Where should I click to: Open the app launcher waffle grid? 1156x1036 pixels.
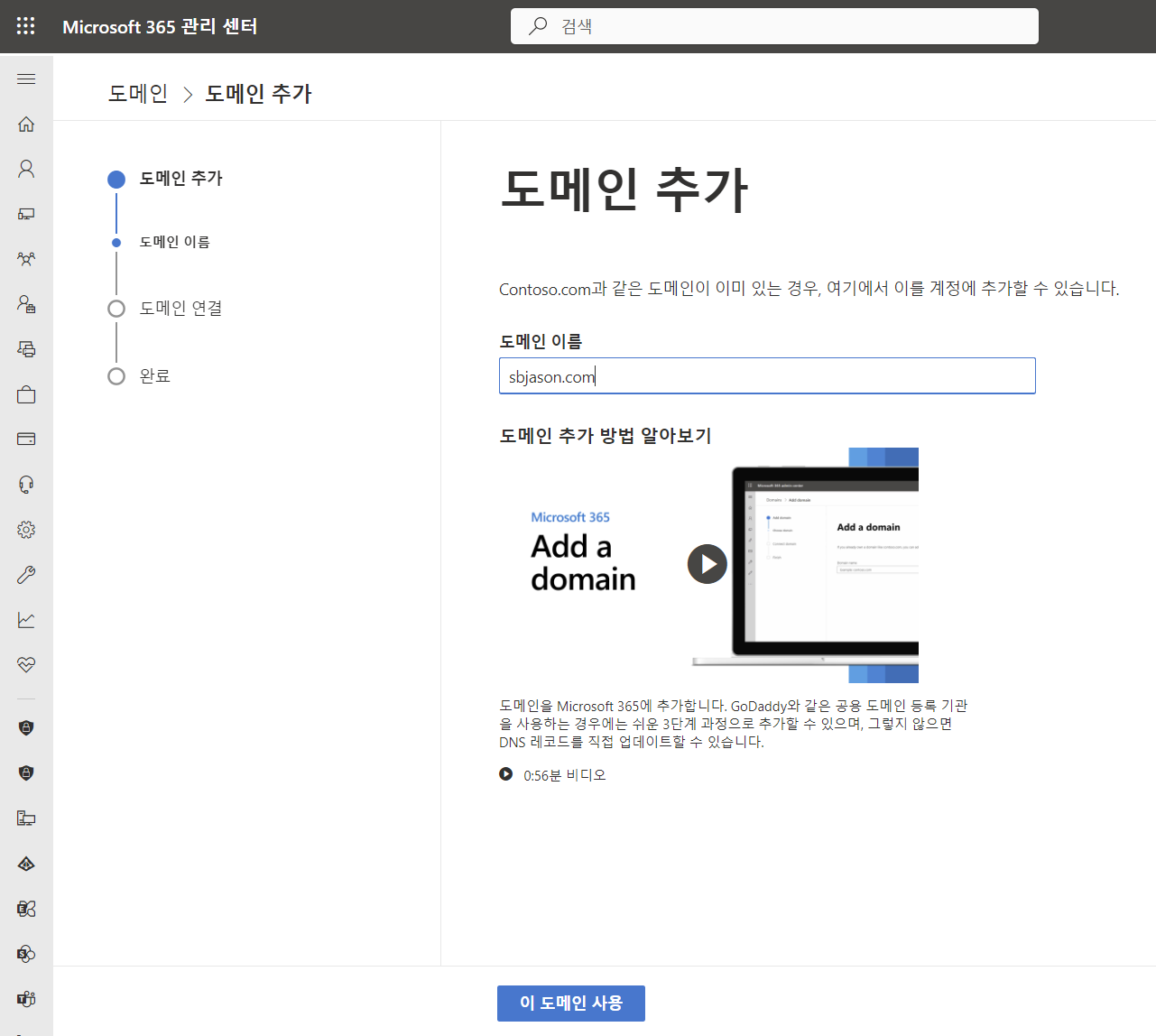tap(26, 26)
